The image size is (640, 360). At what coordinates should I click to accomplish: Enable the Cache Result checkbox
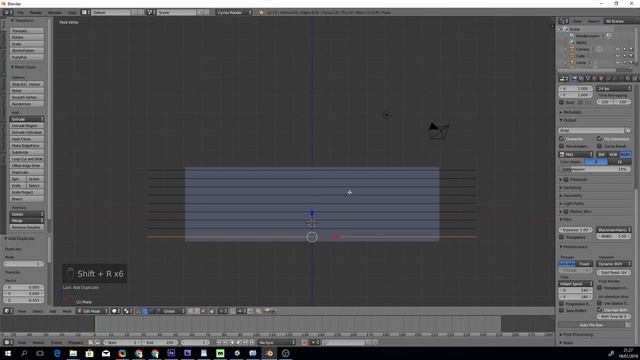click(600, 146)
